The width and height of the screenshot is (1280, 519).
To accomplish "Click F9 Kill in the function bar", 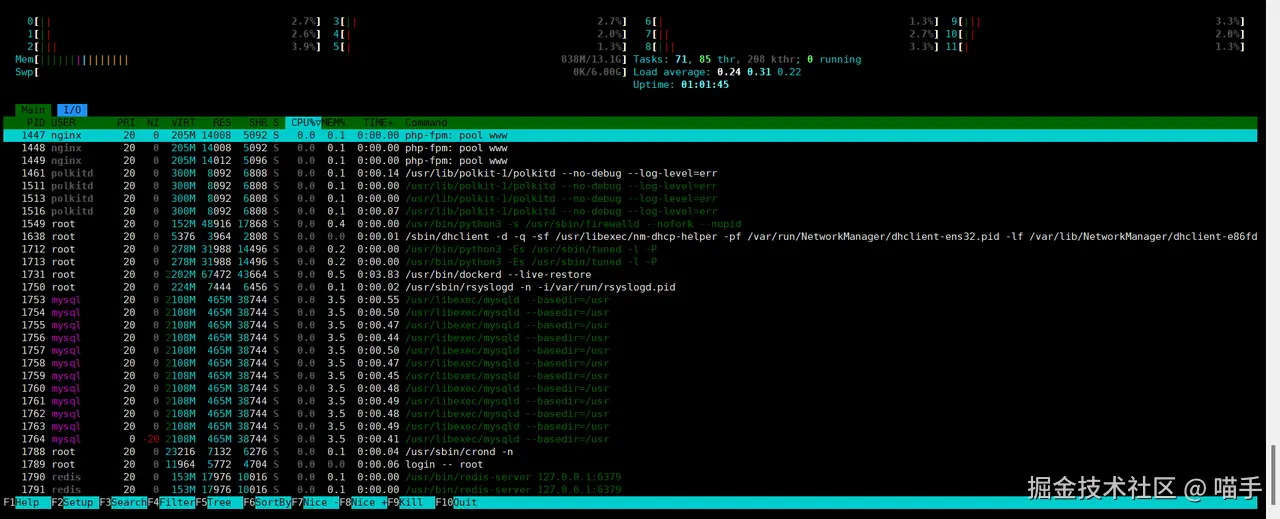I will pos(410,502).
